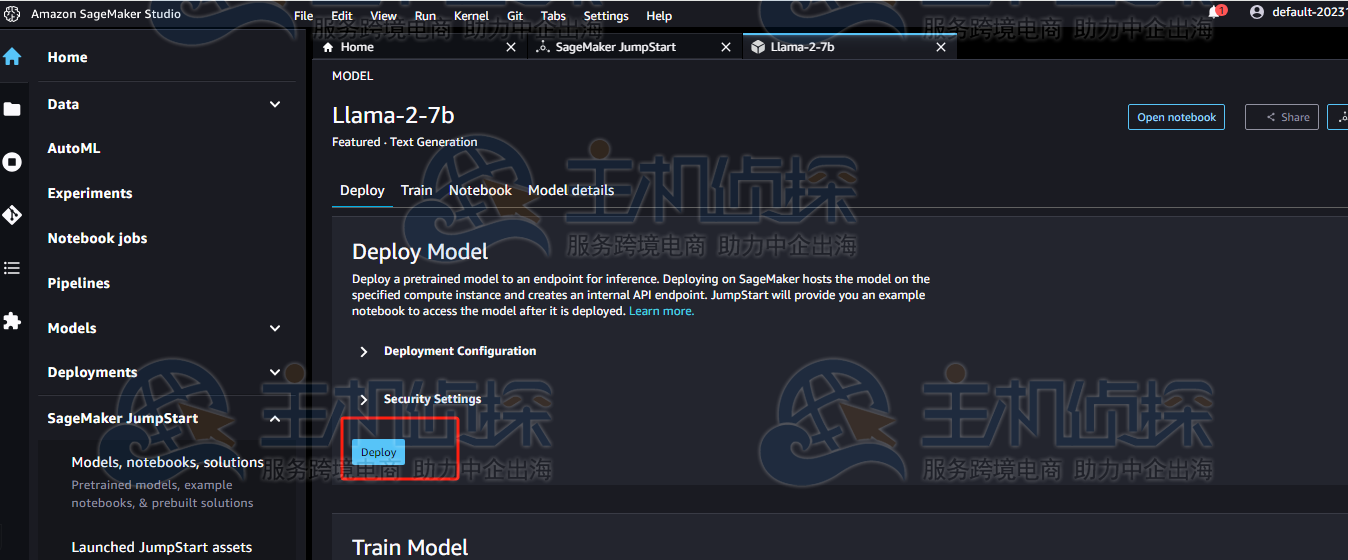
Task: Close the SageMaker JumpStart tab
Action: tap(726, 47)
